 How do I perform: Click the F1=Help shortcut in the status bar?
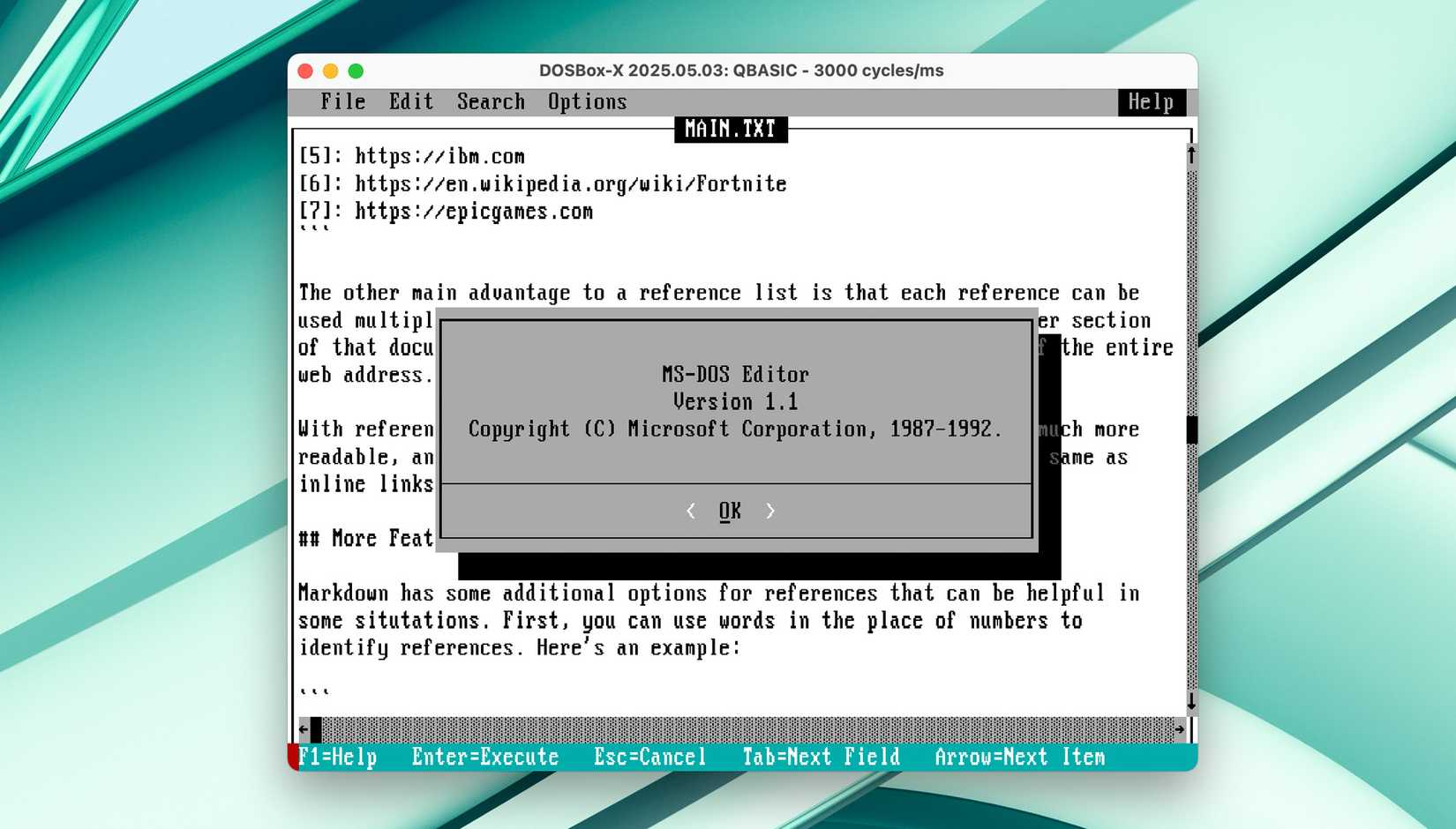(339, 757)
